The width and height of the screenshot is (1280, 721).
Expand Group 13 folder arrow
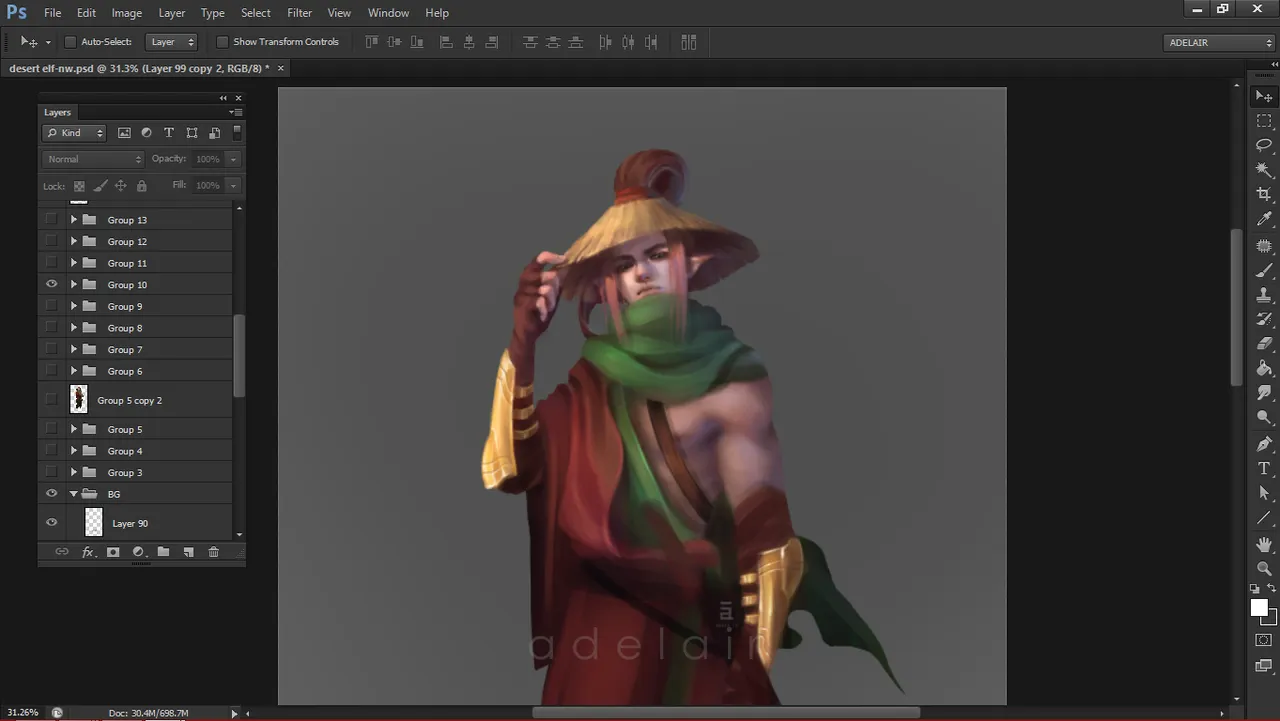coord(73,220)
